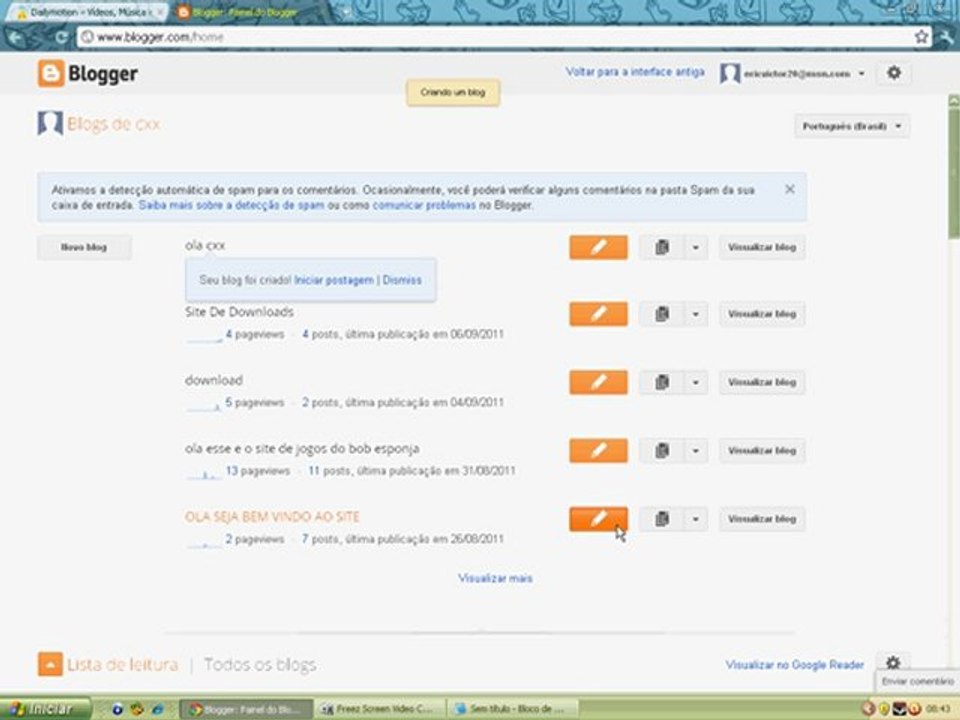This screenshot has height=720, width=960.
Task: Click the user profile avatar in header
Action: tap(730, 73)
